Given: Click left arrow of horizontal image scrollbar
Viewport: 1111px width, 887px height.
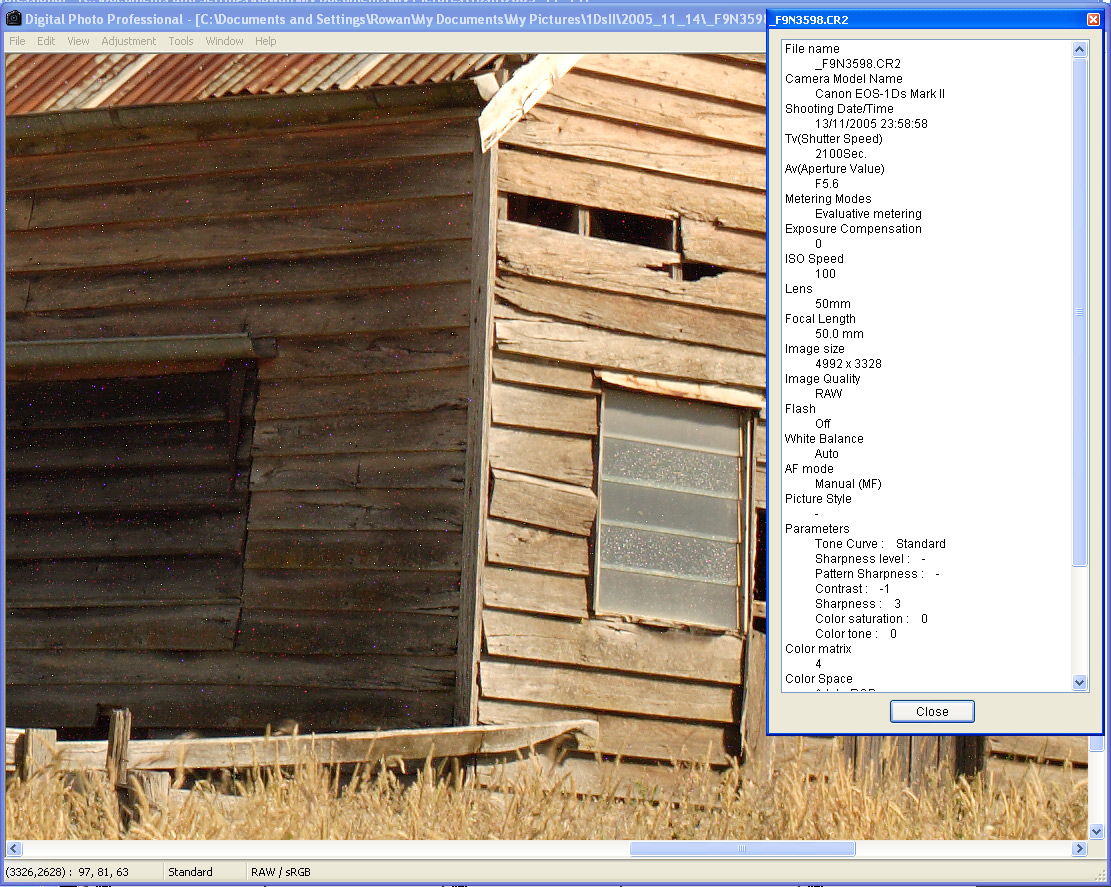Looking at the screenshot, I should [x=13, y=848].
